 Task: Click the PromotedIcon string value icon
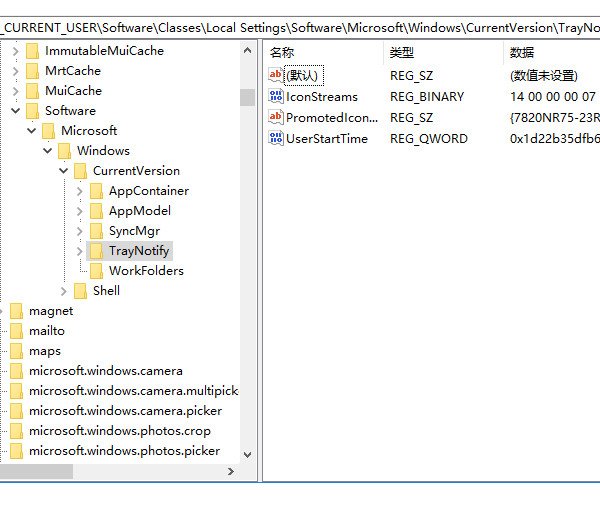277,117
